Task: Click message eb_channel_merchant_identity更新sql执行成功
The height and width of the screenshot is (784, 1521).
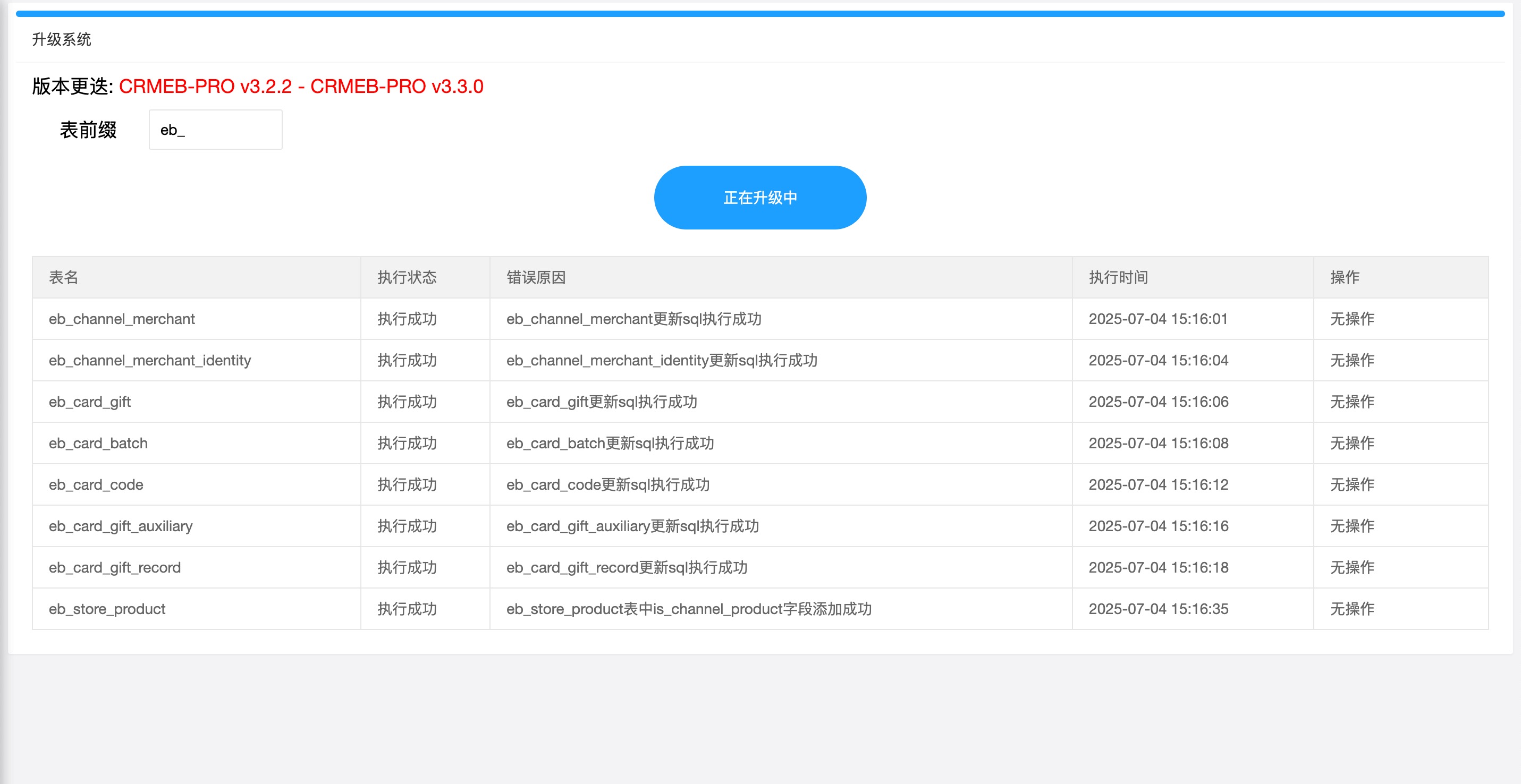Action: point(662,361)
